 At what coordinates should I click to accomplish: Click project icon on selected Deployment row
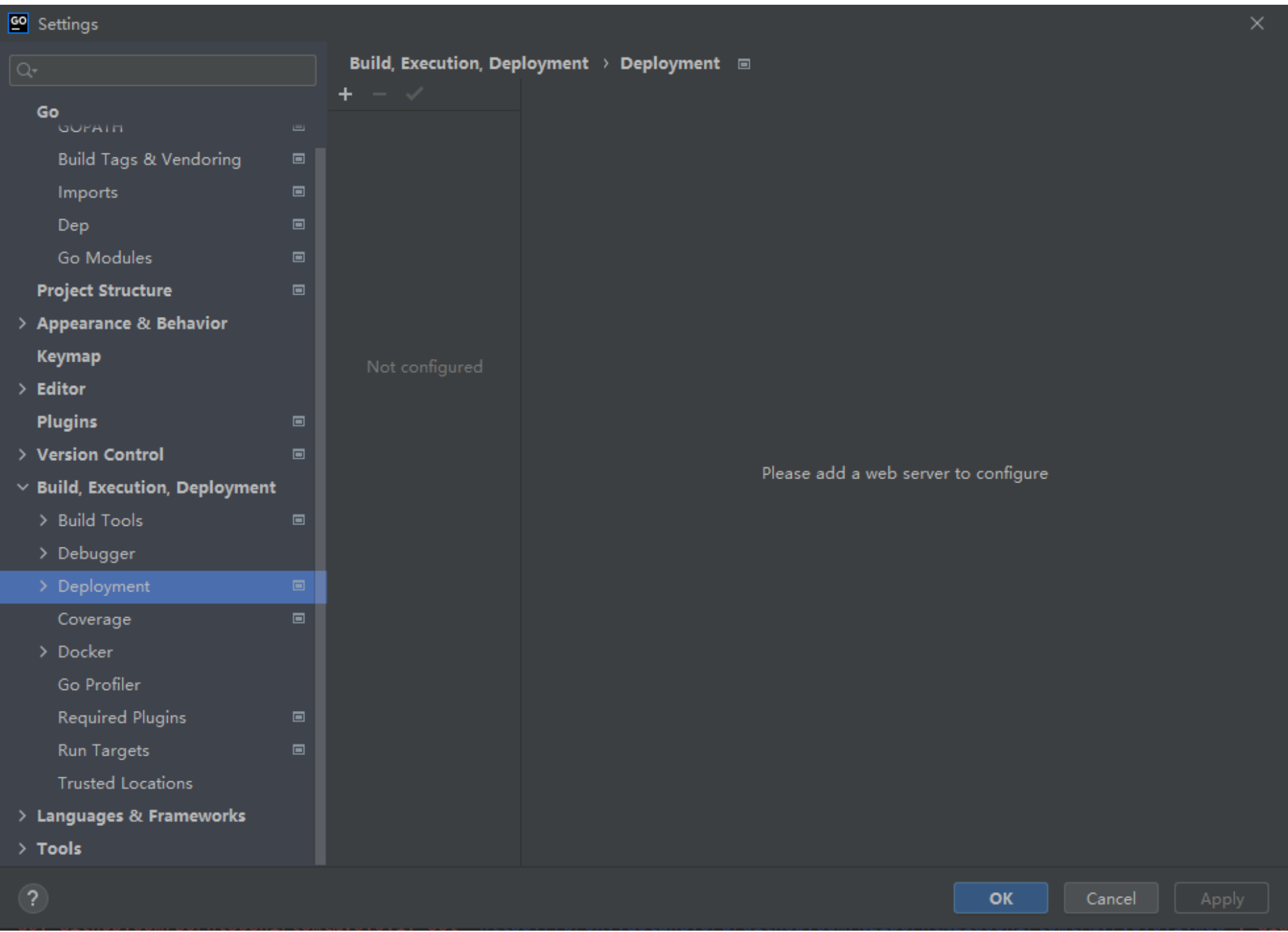pos(298,586)
